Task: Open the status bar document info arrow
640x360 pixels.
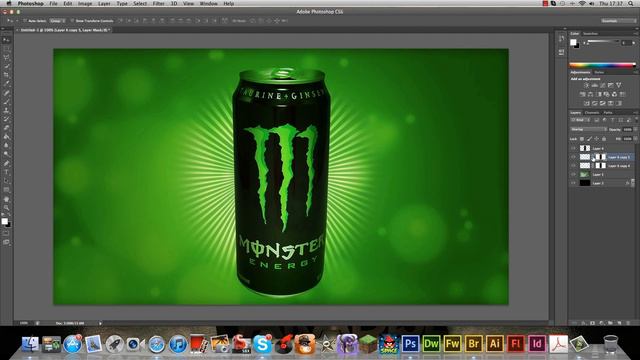Action: (100, 323)
